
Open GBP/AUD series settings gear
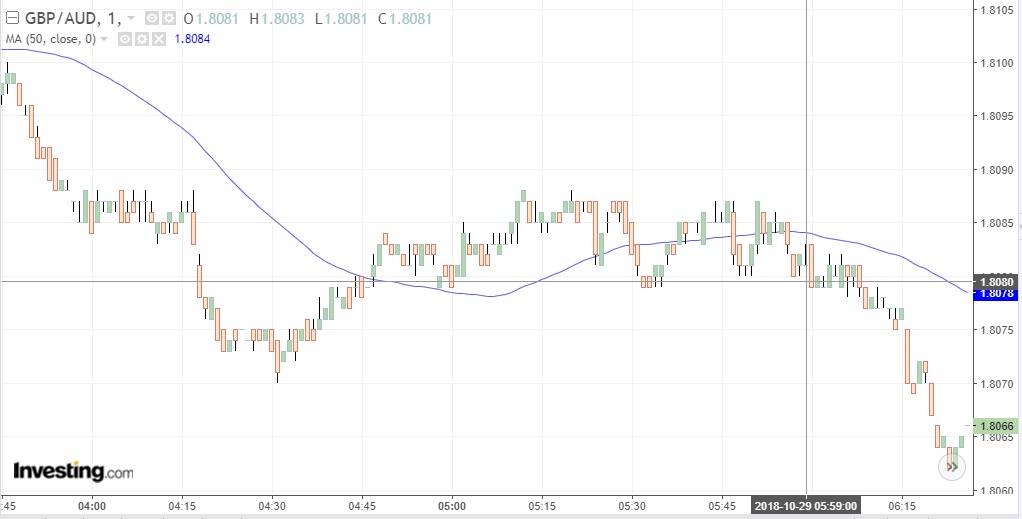pos(167,18)
